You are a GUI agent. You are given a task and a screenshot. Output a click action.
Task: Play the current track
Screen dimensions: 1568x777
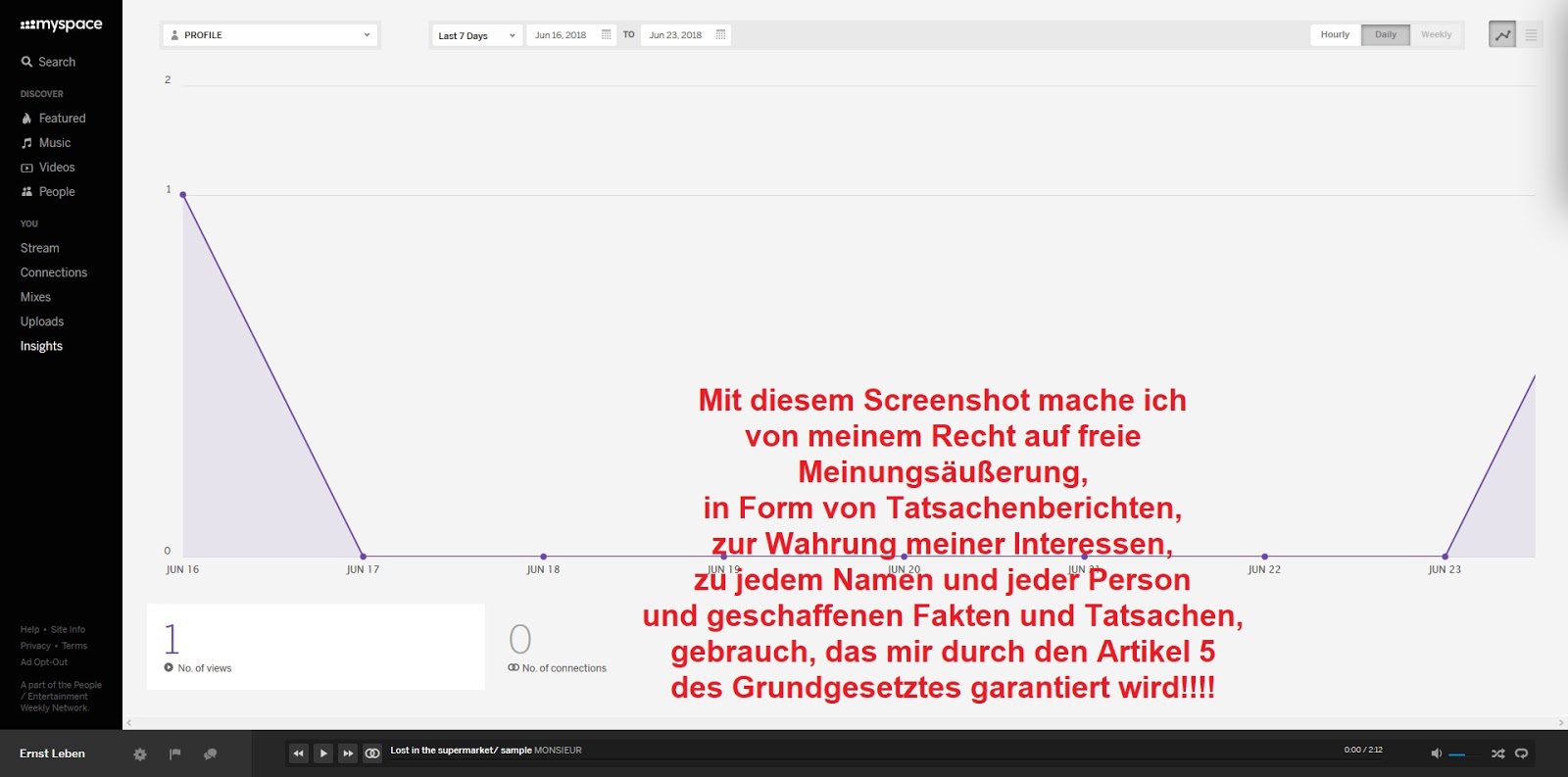[323, 753]
